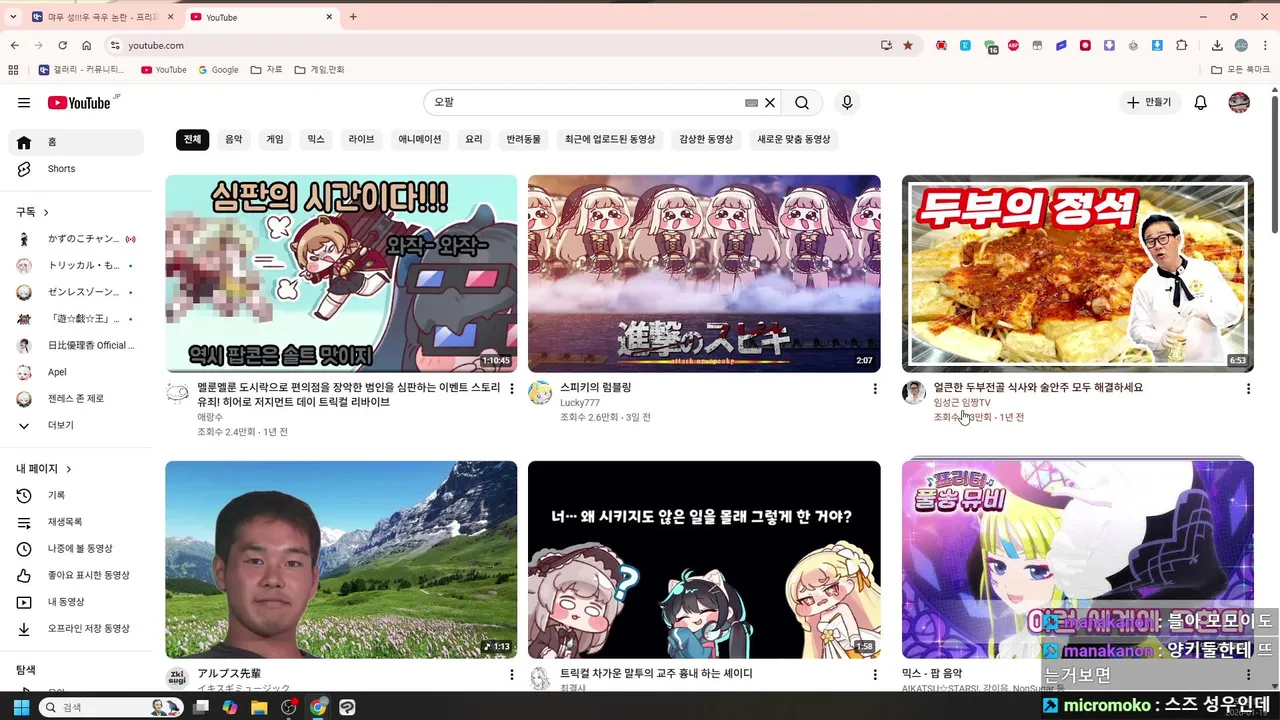This screenshot has height=720, width=1280.
Task: Clear the search box text with X
Action: [770, 103]
